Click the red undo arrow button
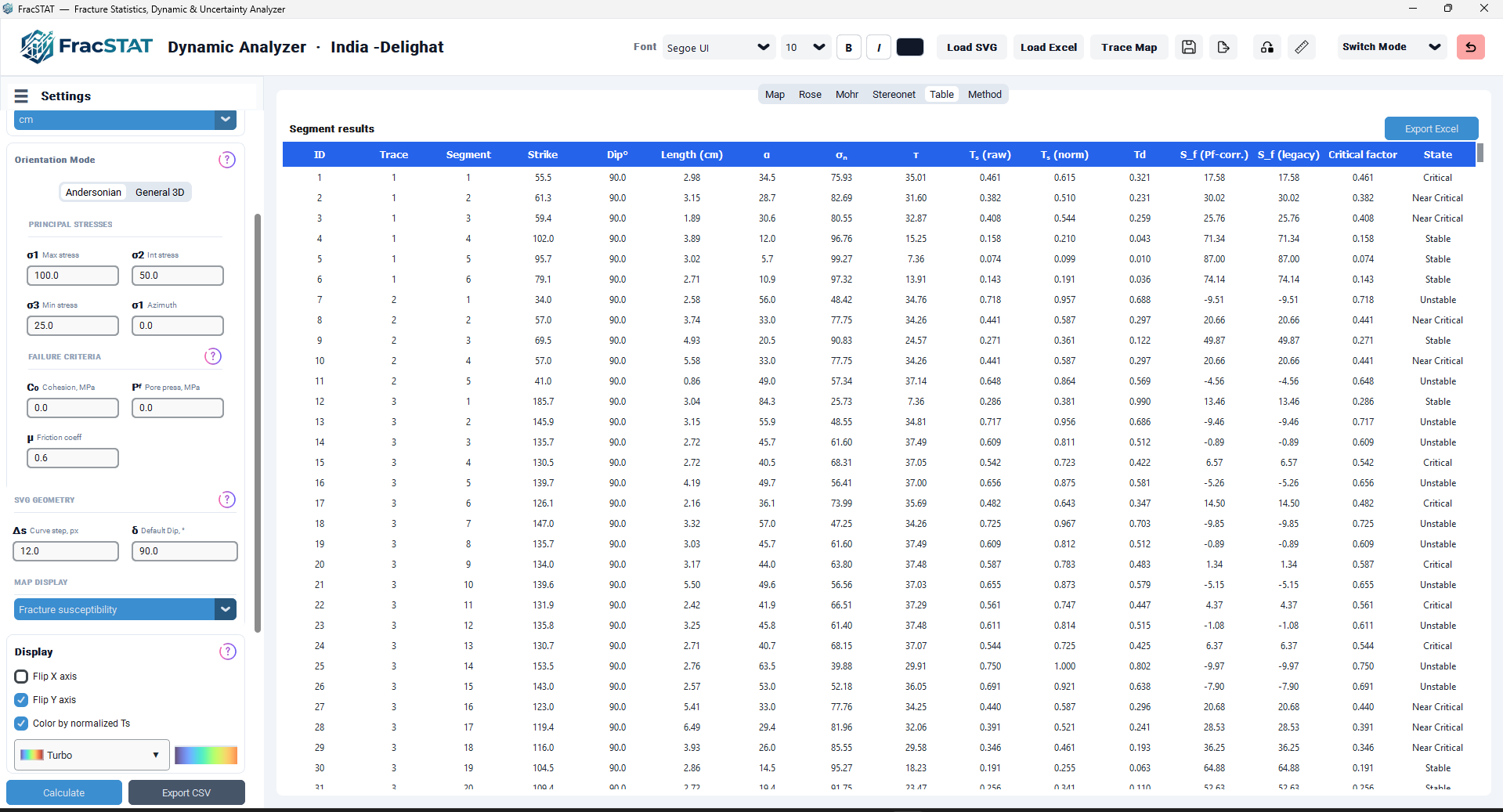 tap(1470, 47)
